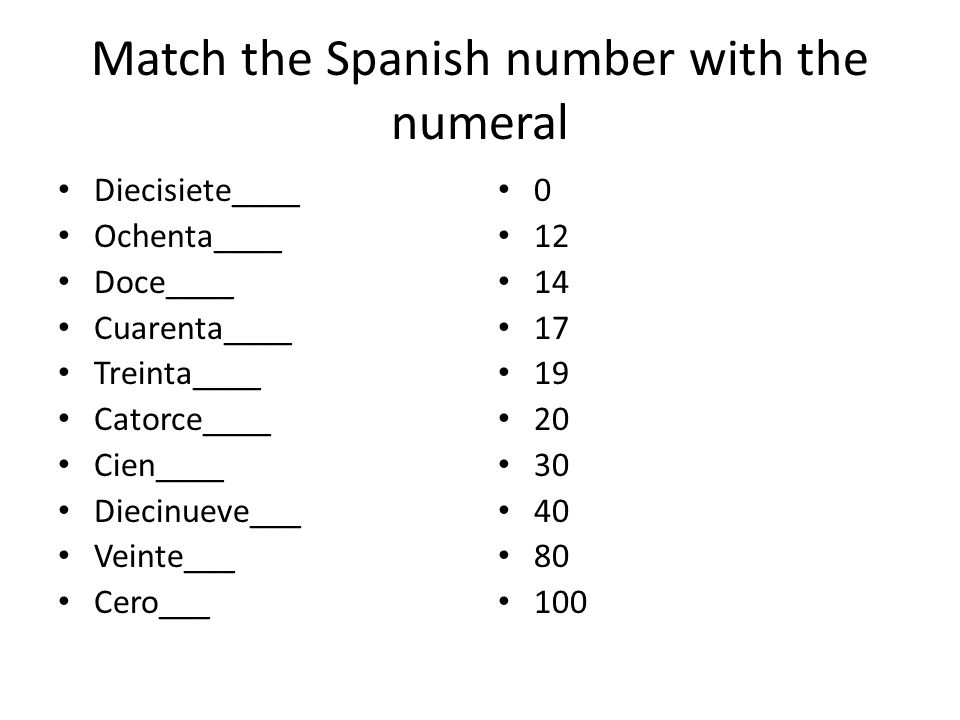Select the Ochenta list item
This screenshot has width=960, height=720.
click(154, 236)
